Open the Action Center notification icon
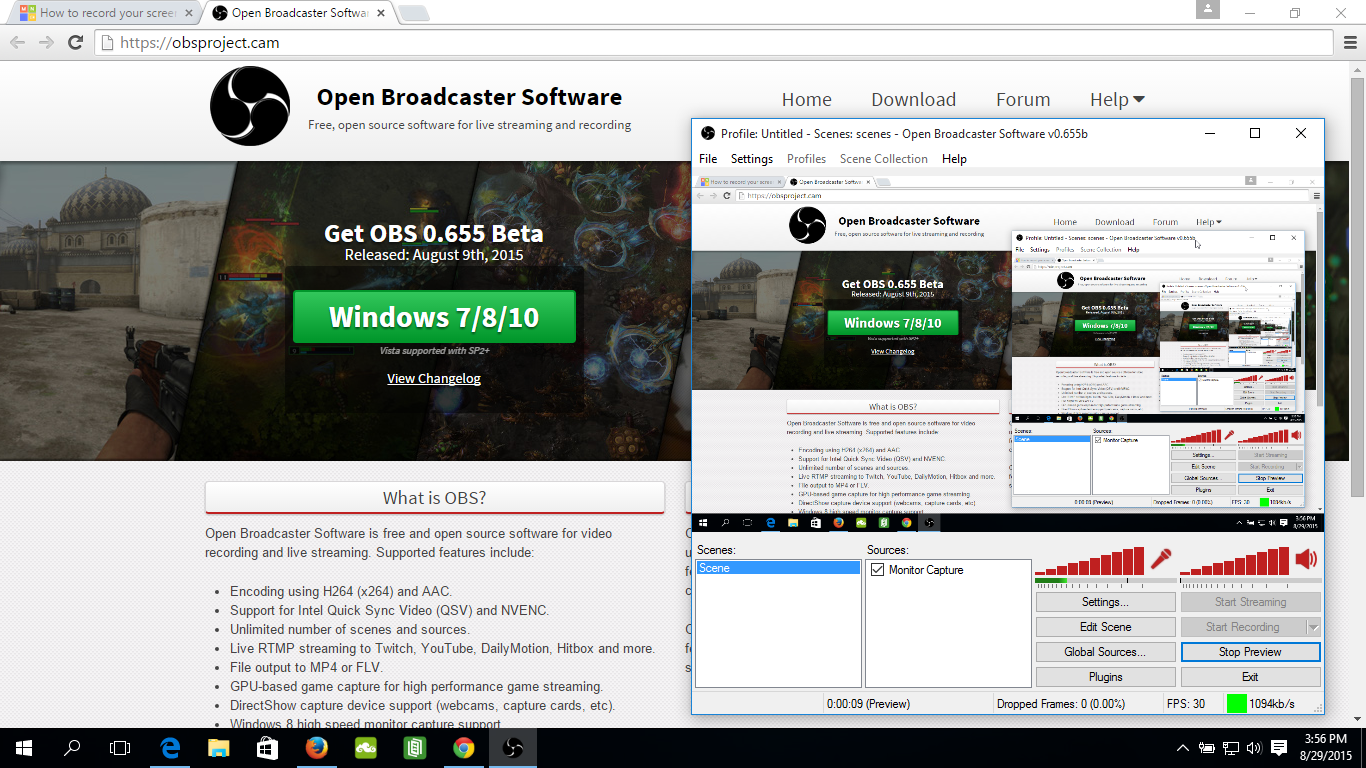 pyautogui.click(x=1279, y=747)
